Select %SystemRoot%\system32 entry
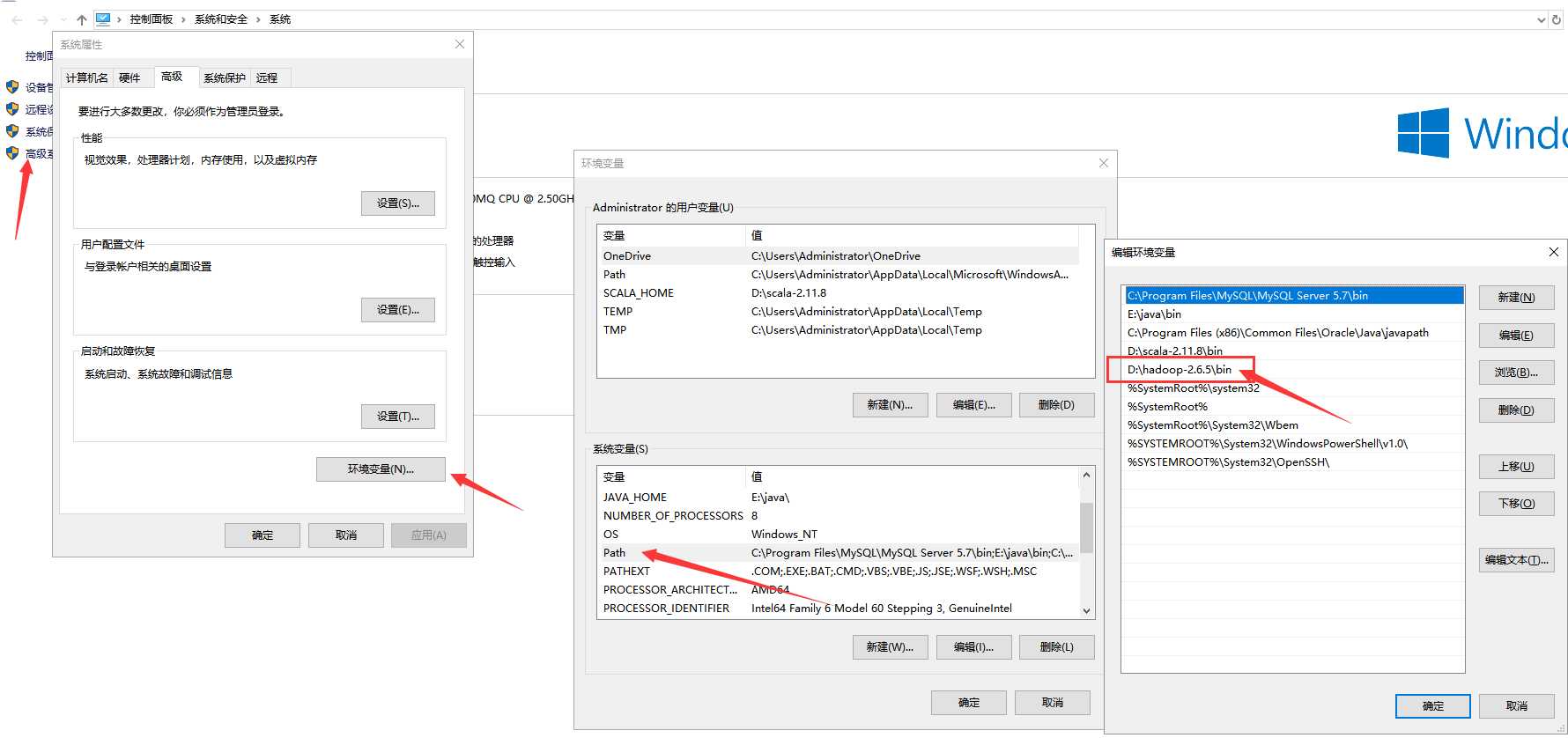This screenshot has width=1568, height=738. [1293, 388]
